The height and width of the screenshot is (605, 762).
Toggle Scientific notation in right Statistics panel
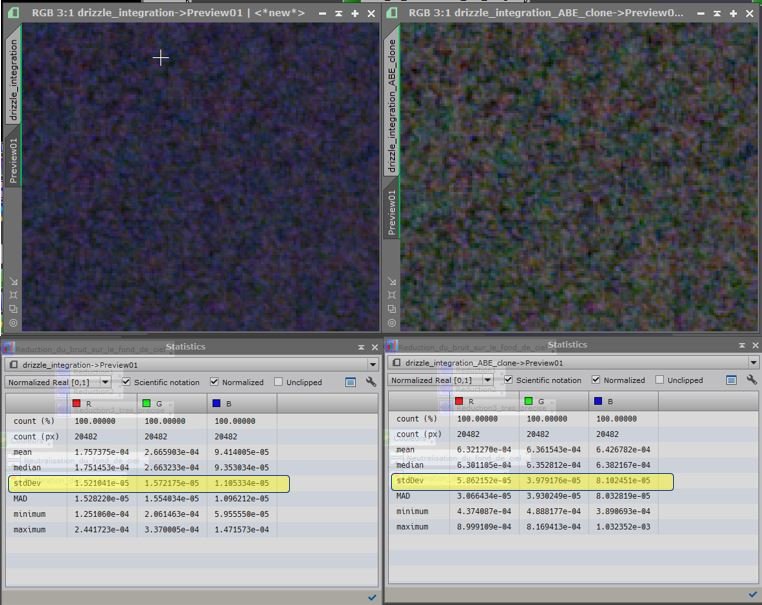(x=508, y=380)
